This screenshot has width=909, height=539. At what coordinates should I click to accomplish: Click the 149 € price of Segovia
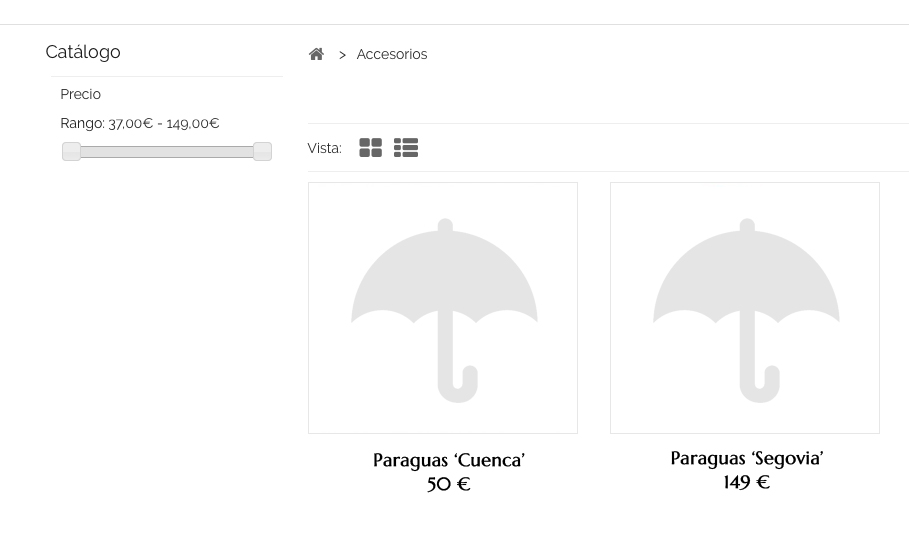(746, 482)
